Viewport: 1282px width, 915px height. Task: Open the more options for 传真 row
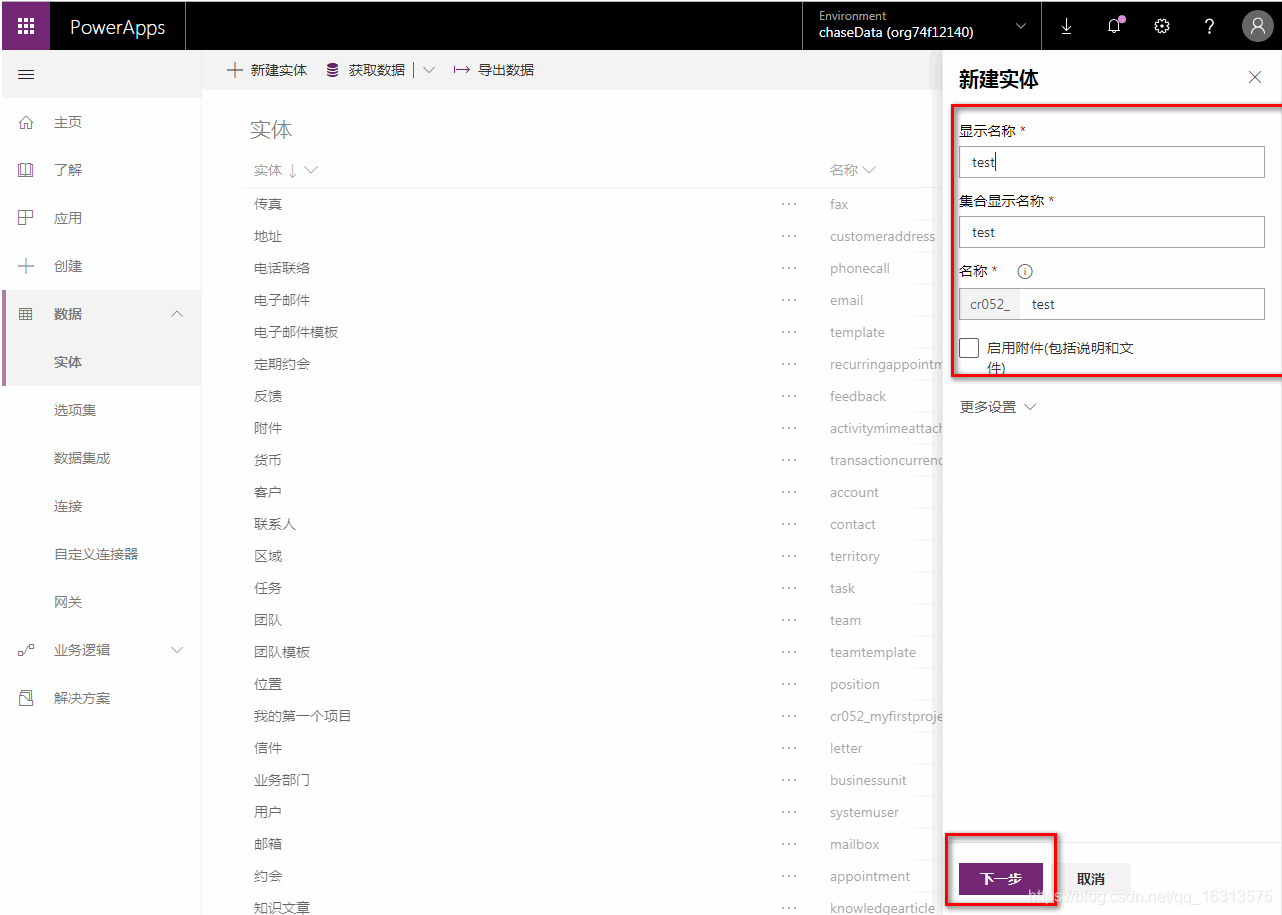click(789, 204)
